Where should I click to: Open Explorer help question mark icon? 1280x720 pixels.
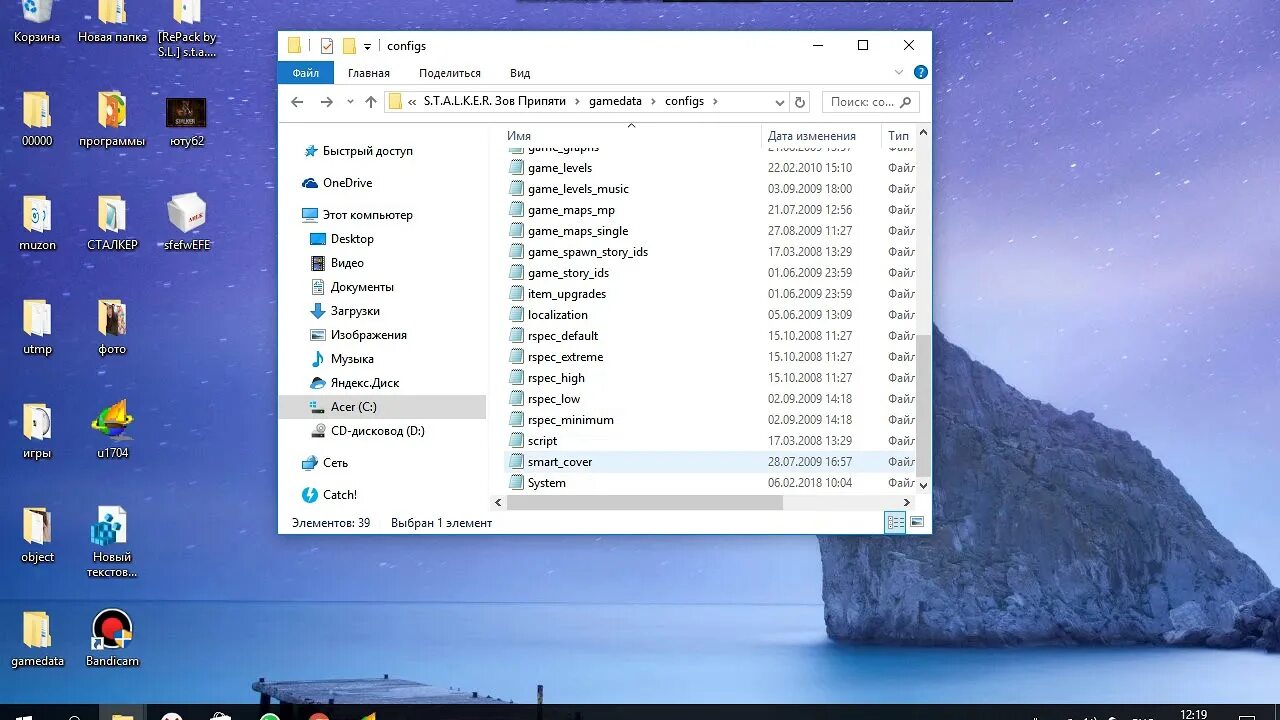point(921,72)
